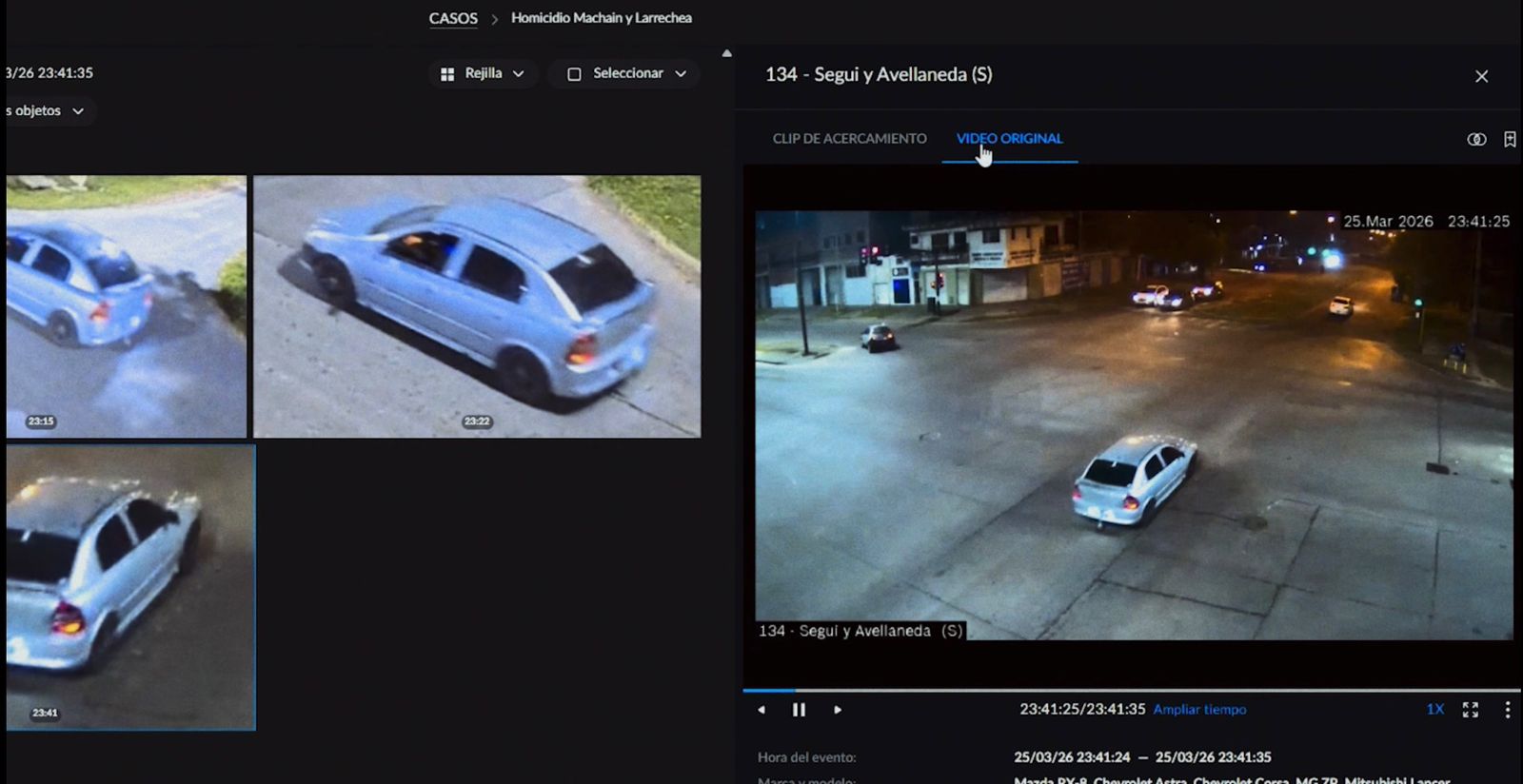1523x784 pixels.
Task: Expand the Seleccionar dropdown arrow
Action: pyautogui.click(x=681, y=74)
